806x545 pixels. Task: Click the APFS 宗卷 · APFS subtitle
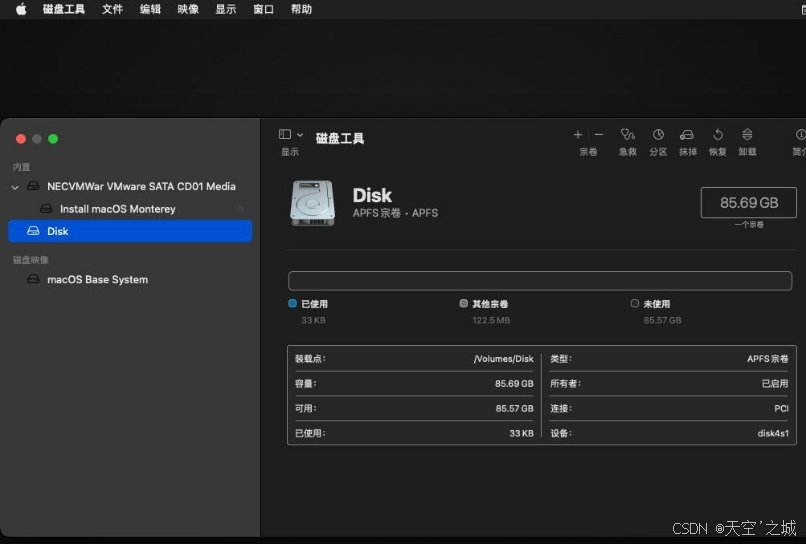(x=395, y=213)
